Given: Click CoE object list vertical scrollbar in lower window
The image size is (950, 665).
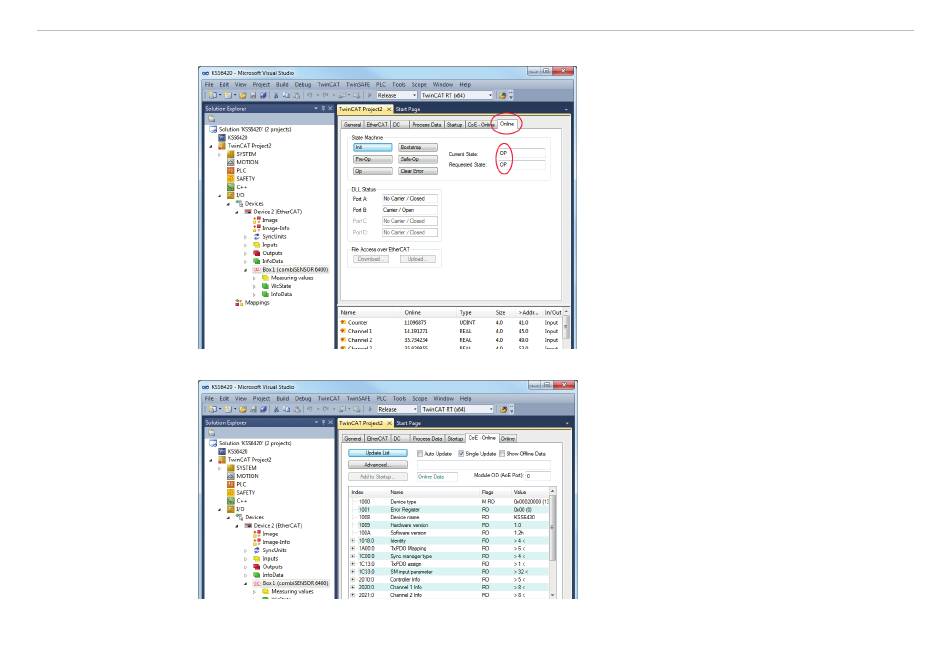Looking at the screenshot, I should point(552,543).
